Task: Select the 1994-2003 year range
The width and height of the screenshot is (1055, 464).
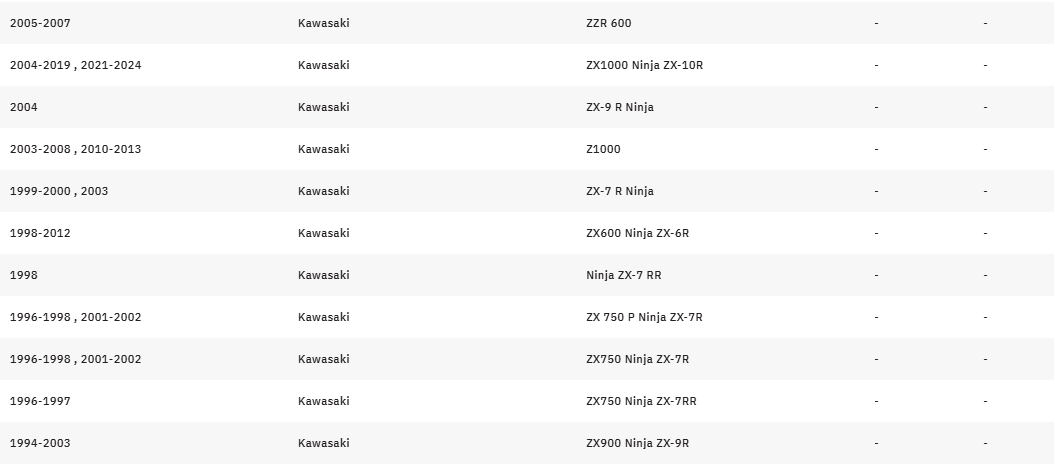Action: tap(40, 443)
